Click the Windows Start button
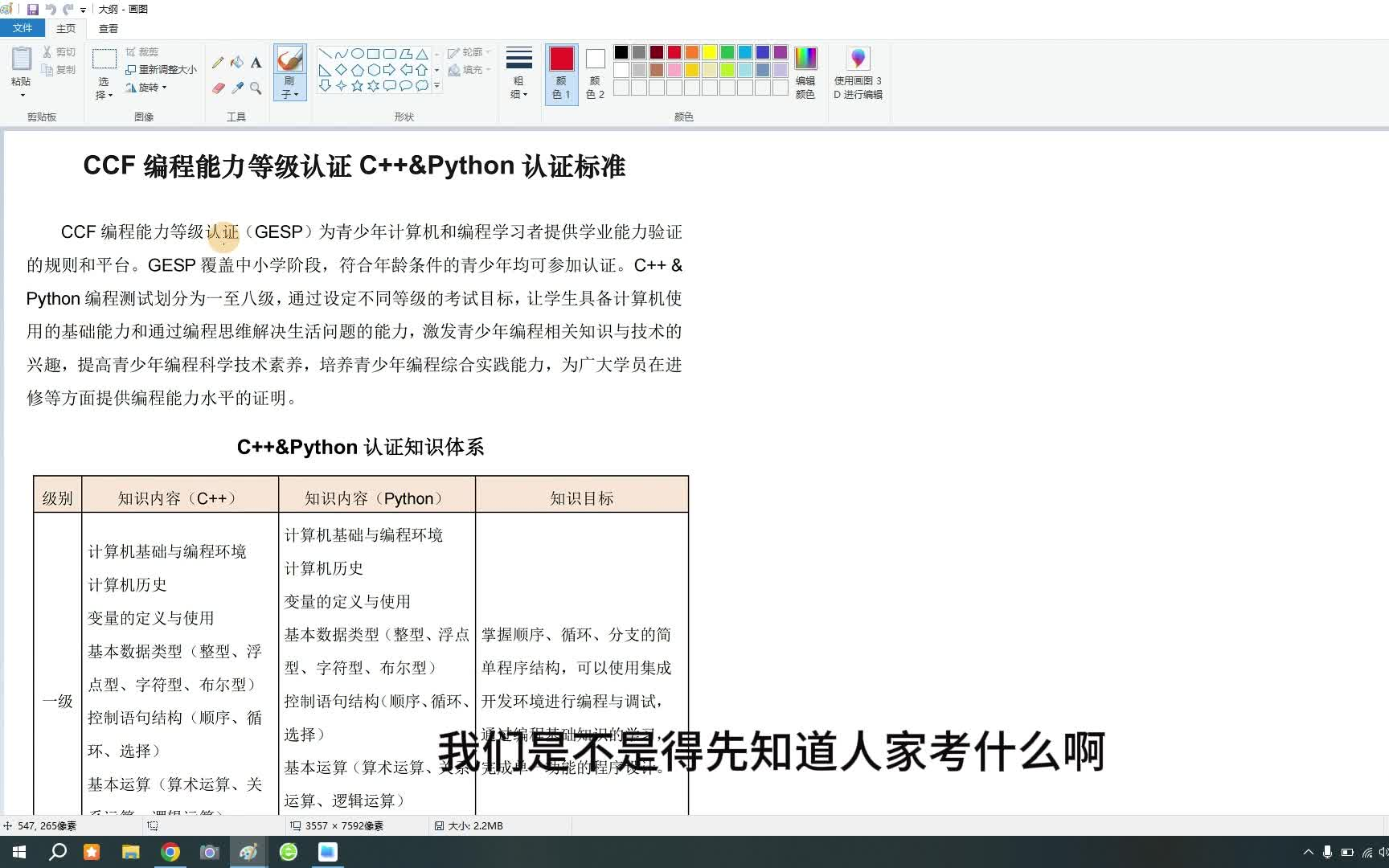Screen dimensions: 1389x868 (x=19, y=852)
